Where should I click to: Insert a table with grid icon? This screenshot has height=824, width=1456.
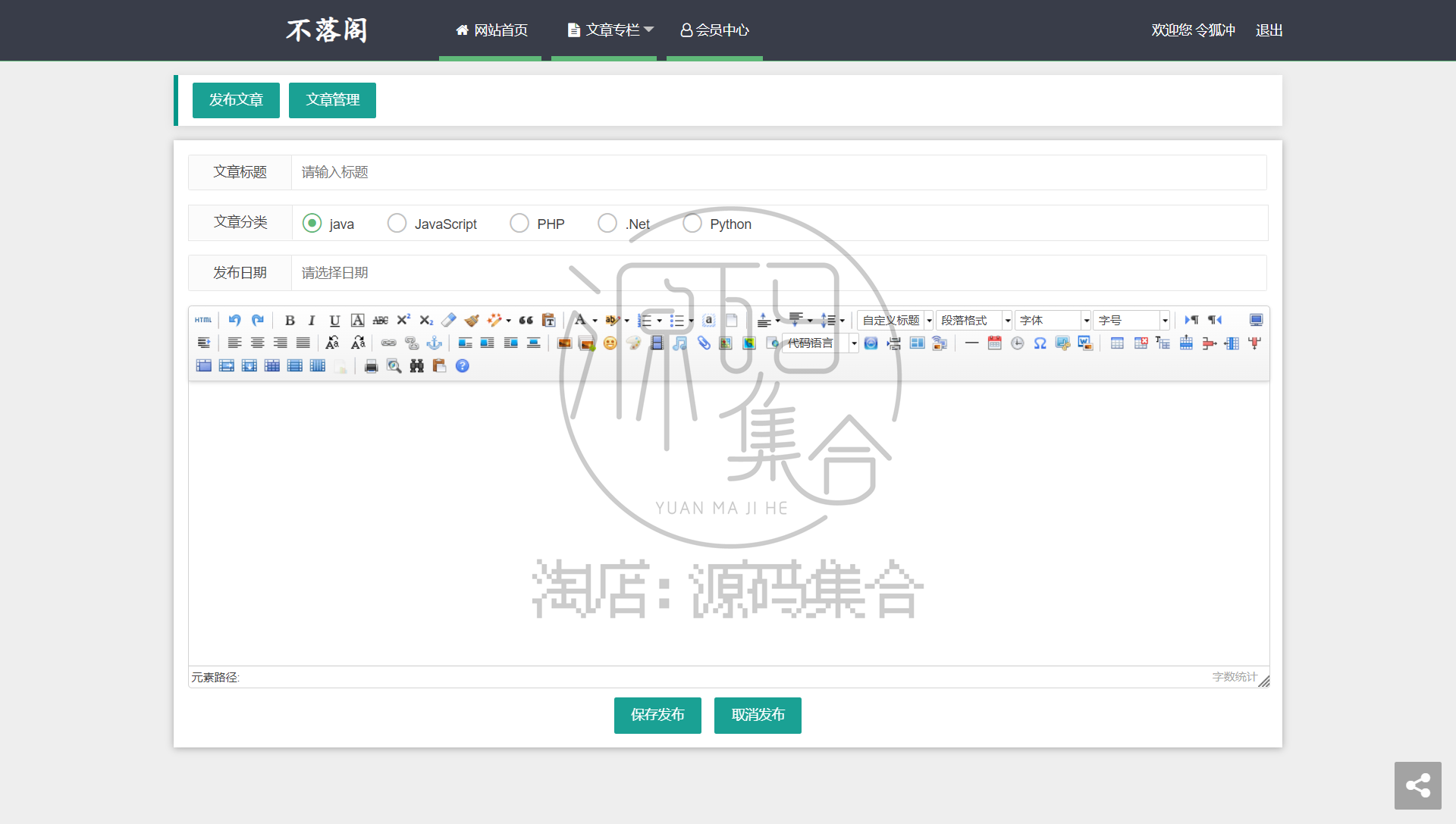click(1118, 343)
